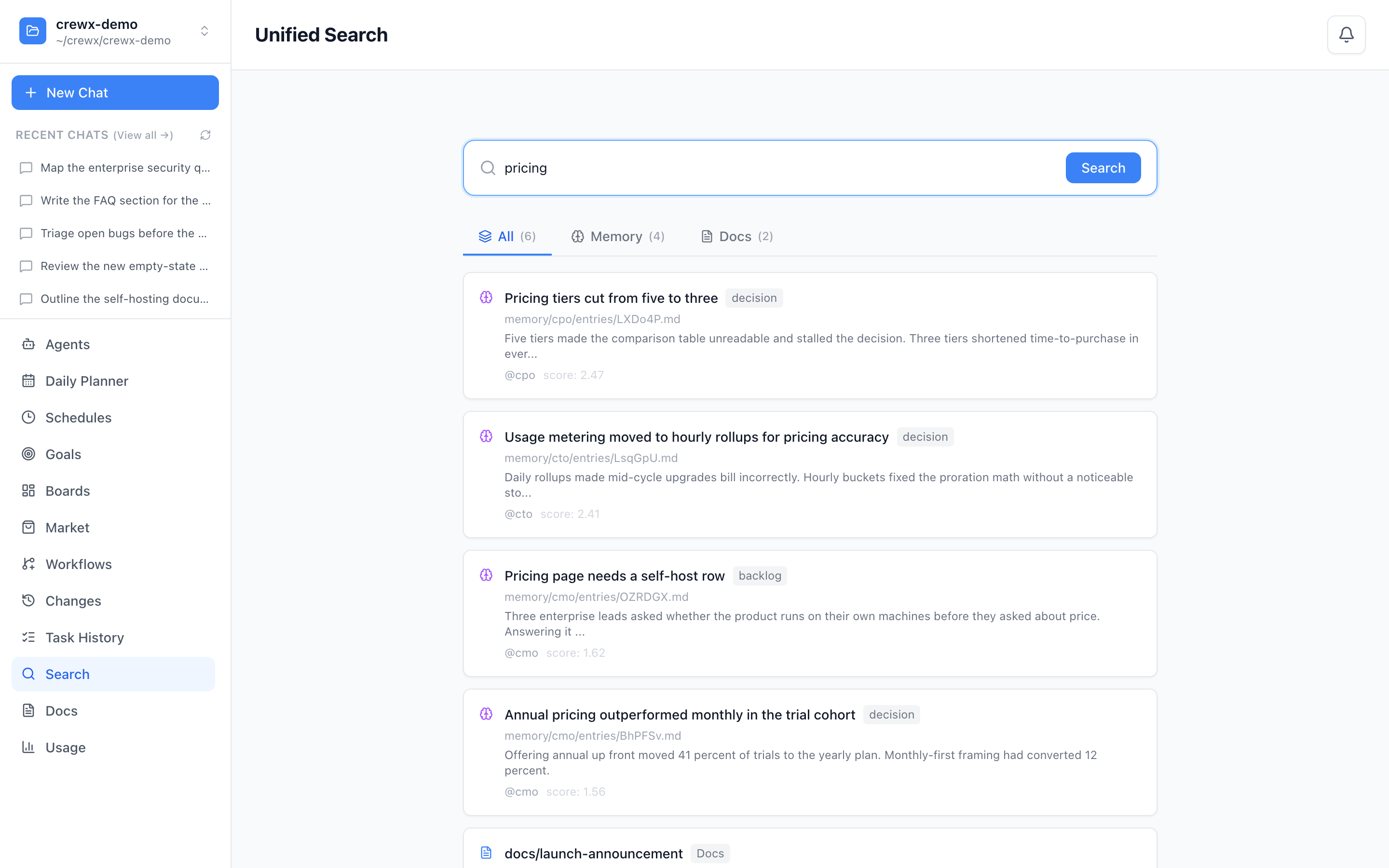Open the Changes view
Image resolution: width=1389 pixels, height=868 pixels.
(113, 601)
